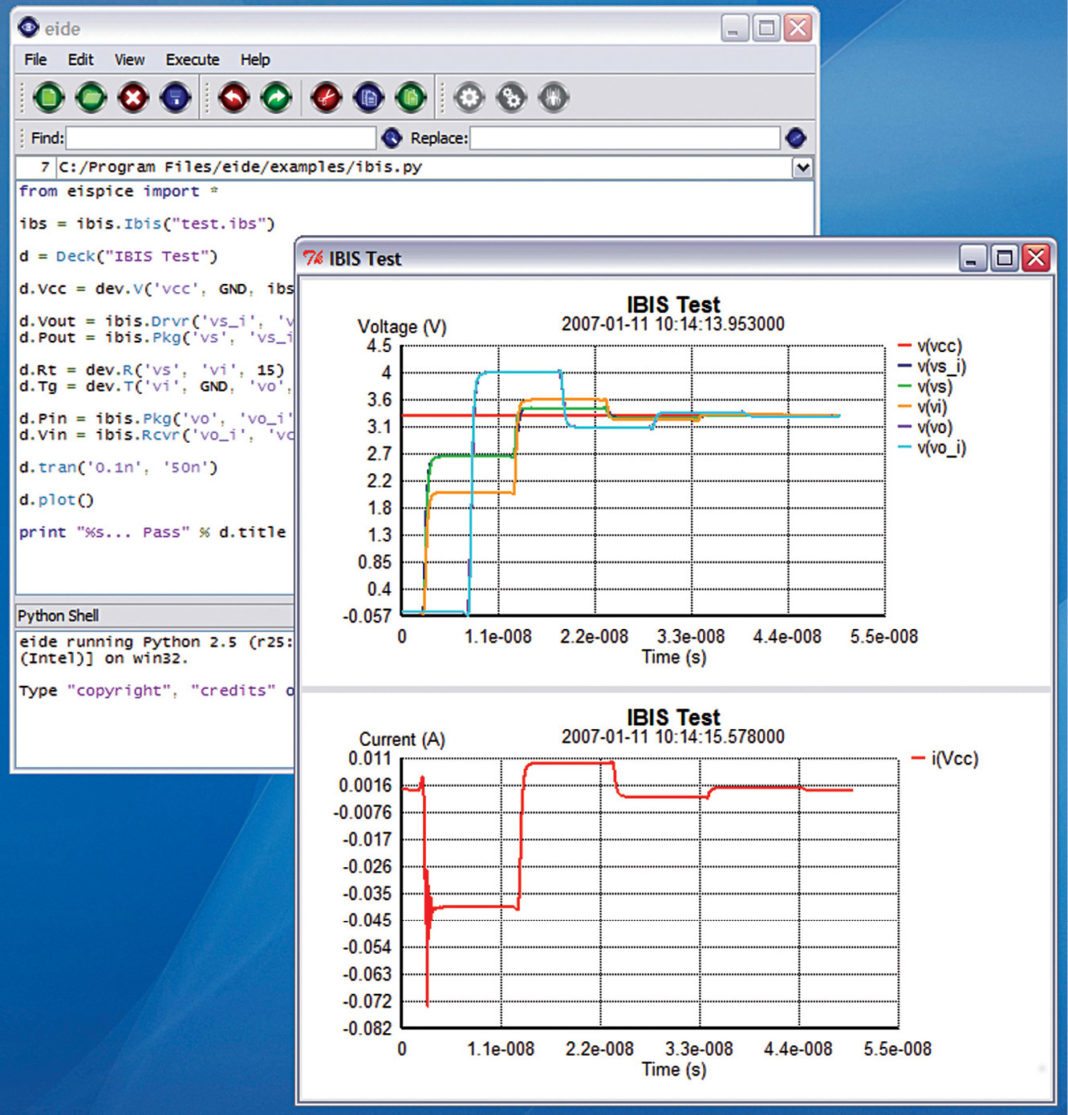Open the settings gear icon

pos(467,97)
